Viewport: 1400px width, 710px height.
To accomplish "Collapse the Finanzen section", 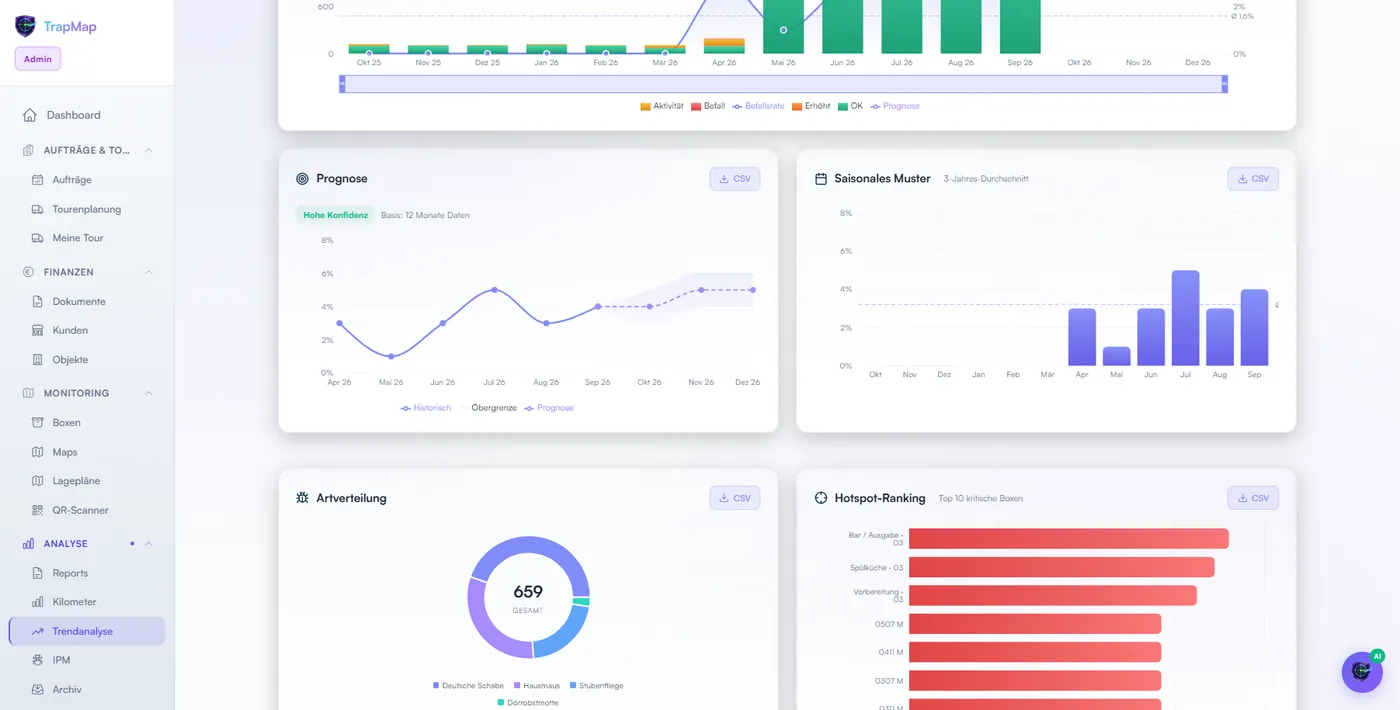I will pyautogui.click(x=148, y=272).
